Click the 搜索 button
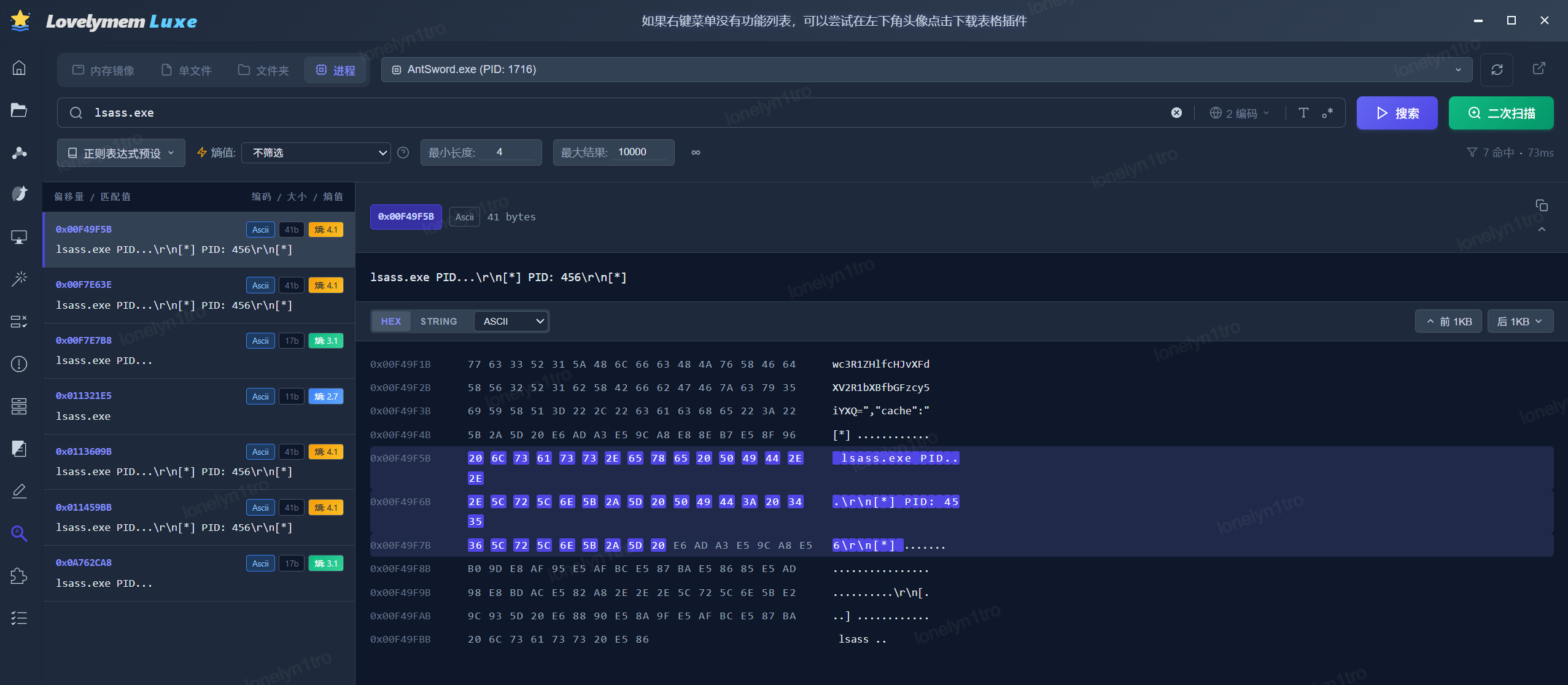The width and height of the screenshot is (1568, 685). (1397, 113)
